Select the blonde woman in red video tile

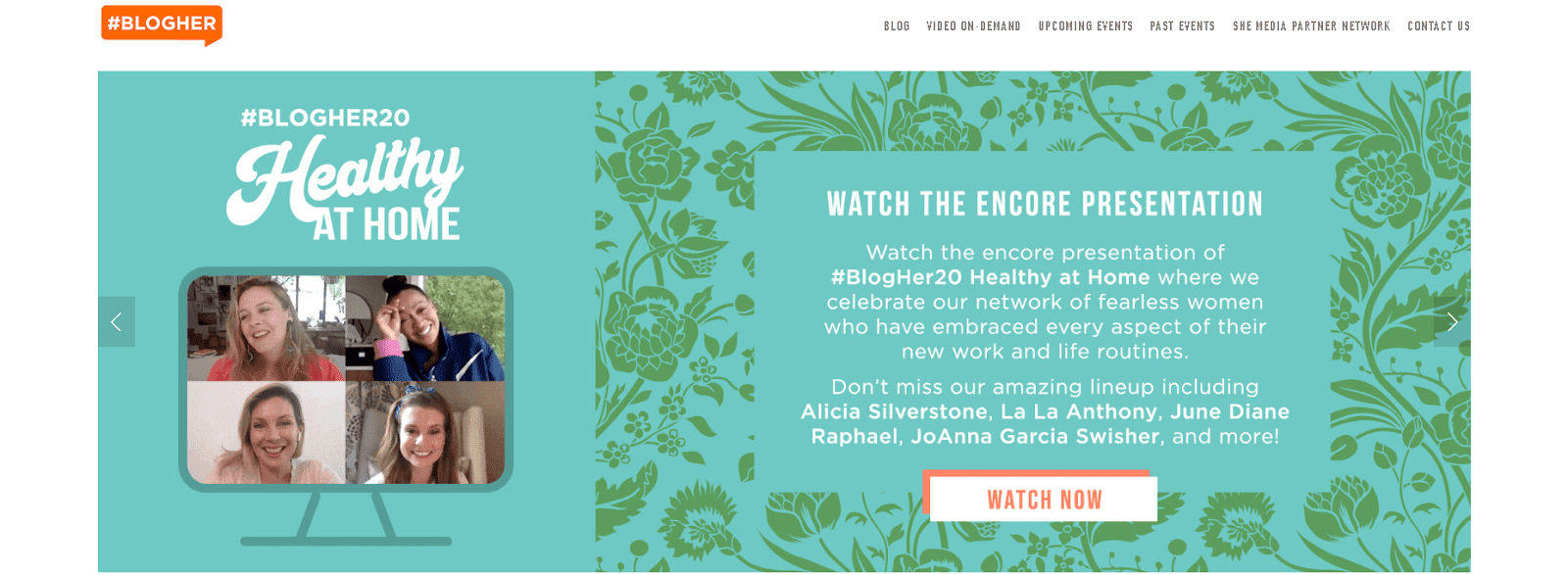point(266,328)
